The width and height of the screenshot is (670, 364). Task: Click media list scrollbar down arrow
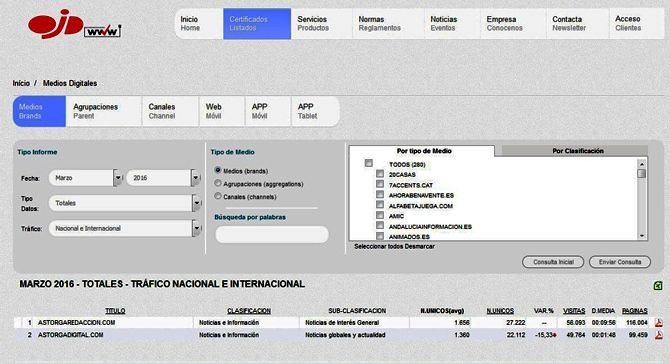click(642, 236)
